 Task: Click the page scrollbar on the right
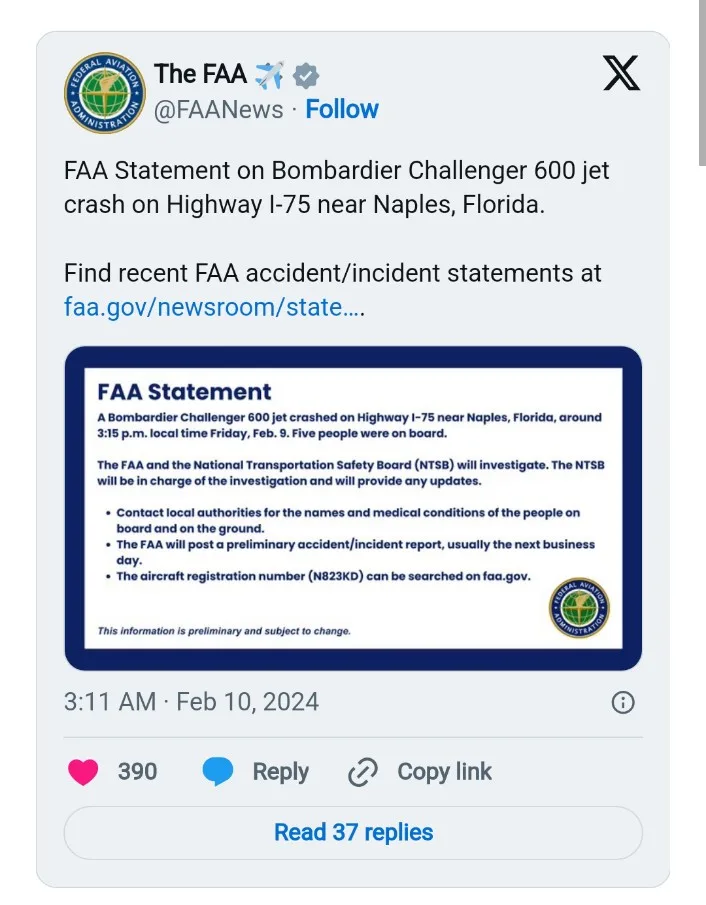tap(700, 80)
